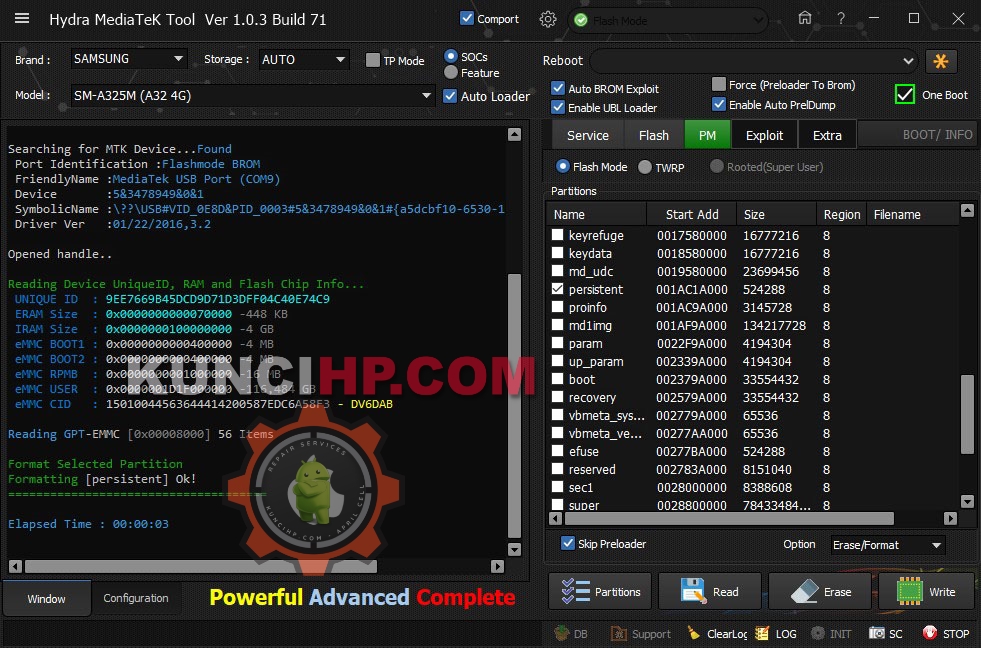This screenshot has width=981, height=648.
Task: Open the LOG viewer
Action: tap(776, 634)
